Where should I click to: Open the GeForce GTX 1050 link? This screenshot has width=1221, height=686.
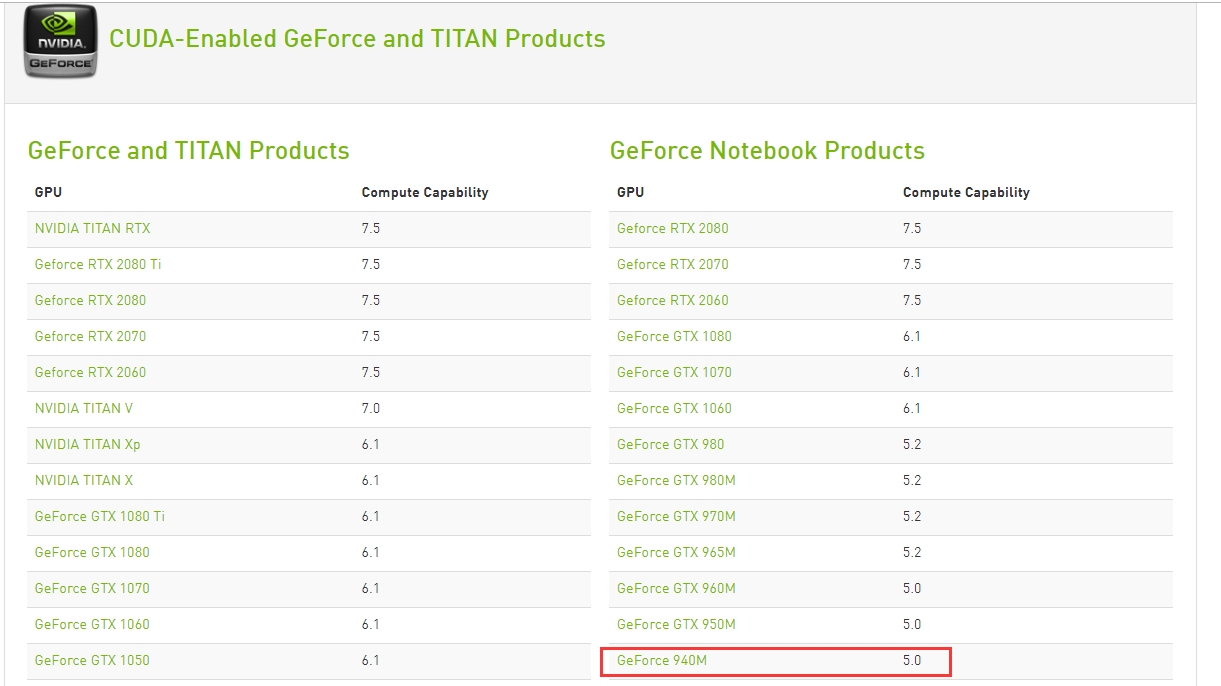pos(92,660)
